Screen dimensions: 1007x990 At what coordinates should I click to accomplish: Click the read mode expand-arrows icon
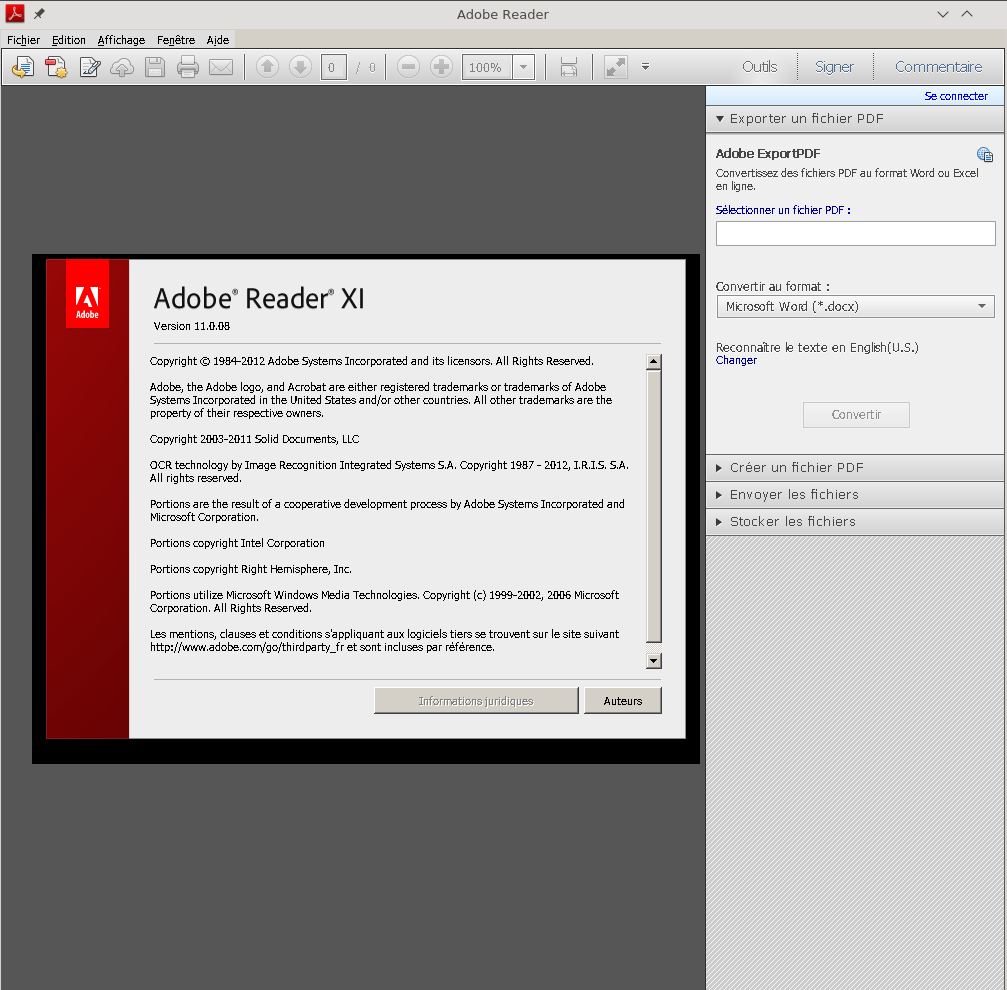point(616,67)
